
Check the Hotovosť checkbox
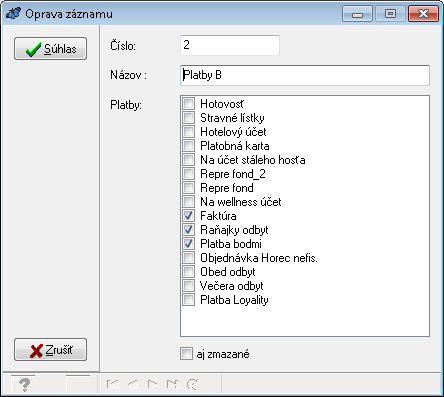click(x=188, y=104)
